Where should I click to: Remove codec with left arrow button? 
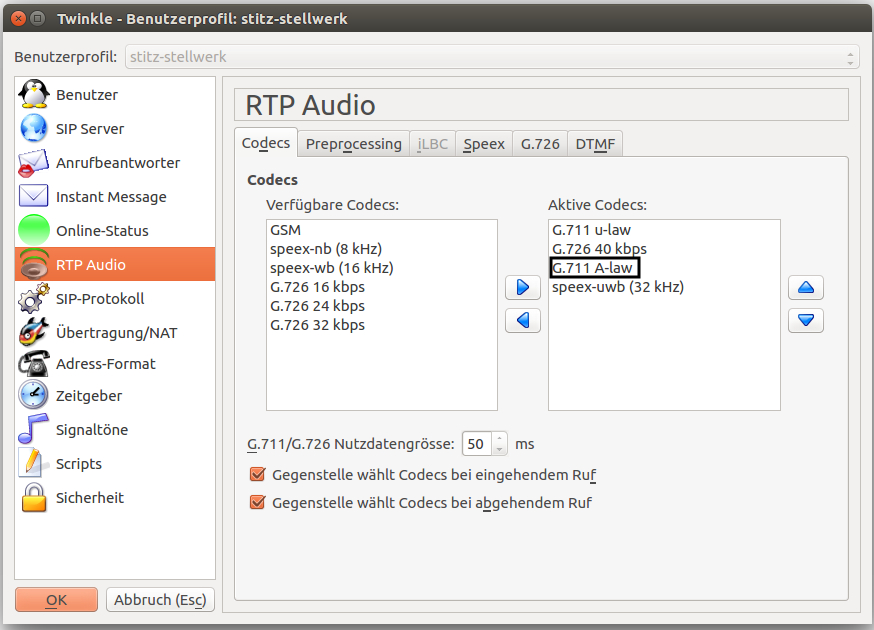tap(523, 321)
